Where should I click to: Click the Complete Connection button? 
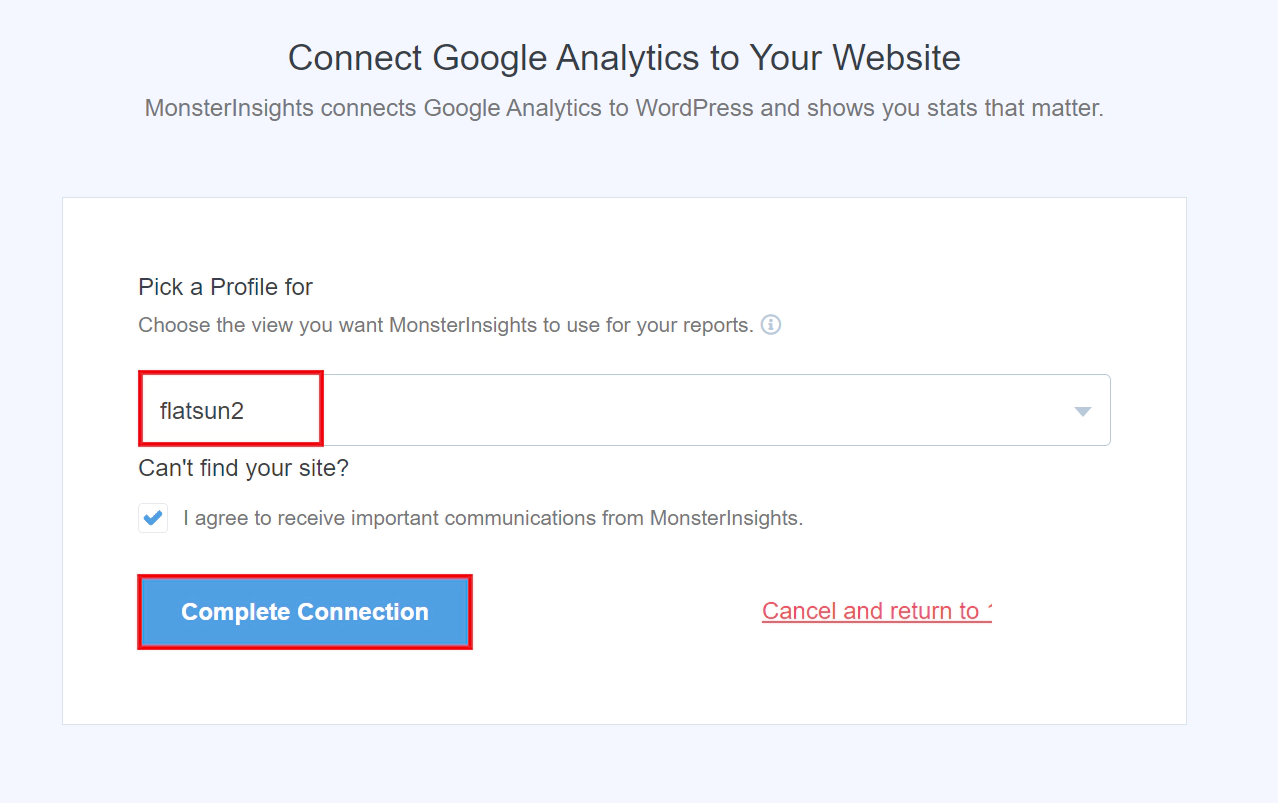pos(305,612)
